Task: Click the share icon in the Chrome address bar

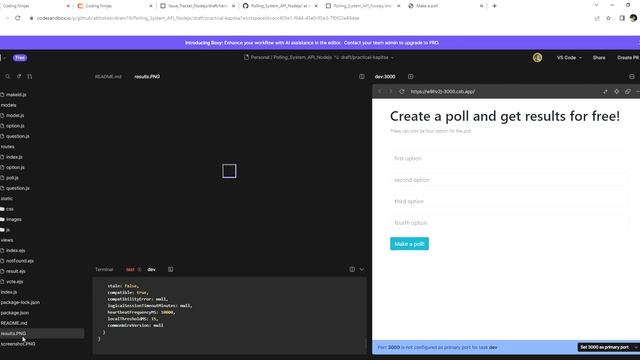Action: [597, 18]
